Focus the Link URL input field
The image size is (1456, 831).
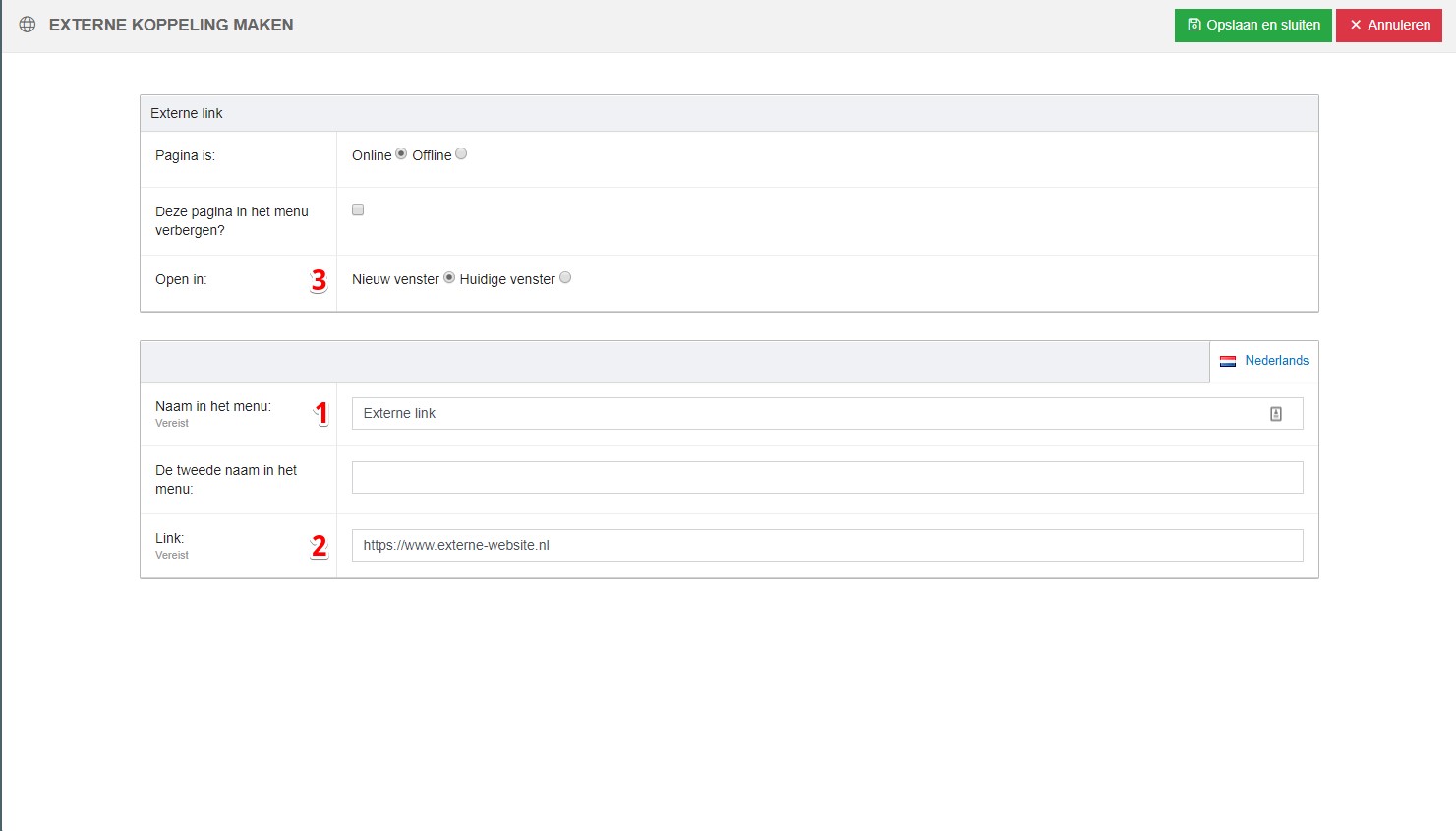pyautogui.click(x=827, y=546)
